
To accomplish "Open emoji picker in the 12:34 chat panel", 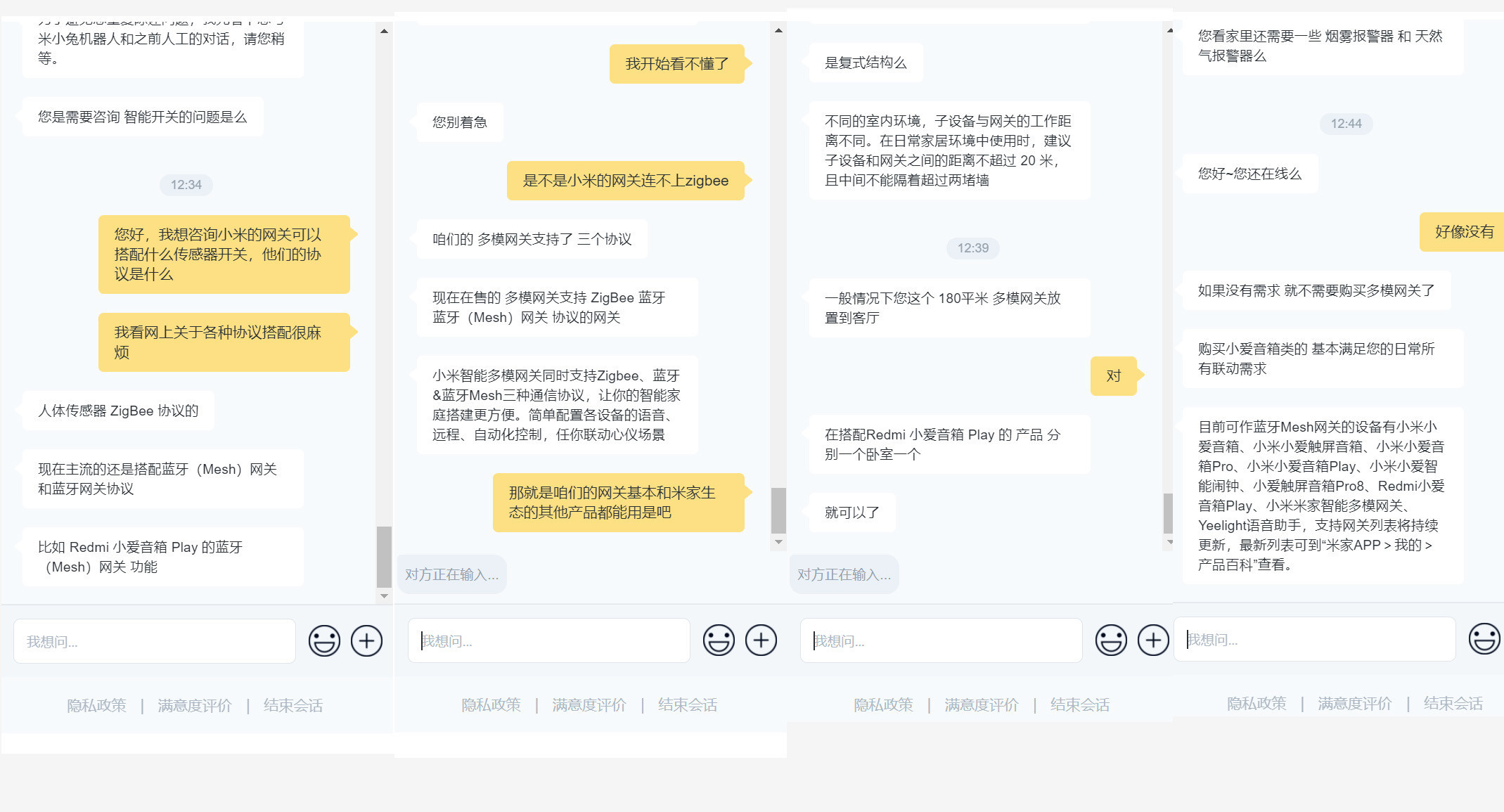I will tap(324, 640).
